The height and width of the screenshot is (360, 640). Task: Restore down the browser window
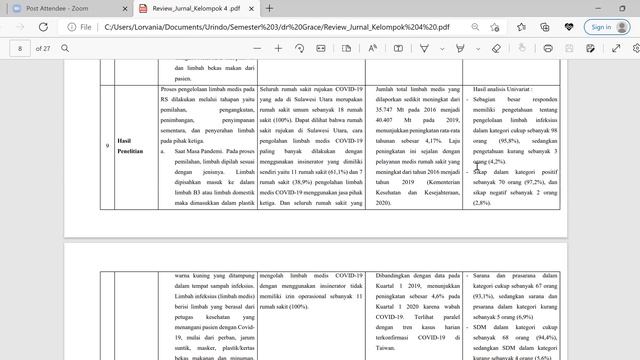pyautogui.click(x=622, y=8)
